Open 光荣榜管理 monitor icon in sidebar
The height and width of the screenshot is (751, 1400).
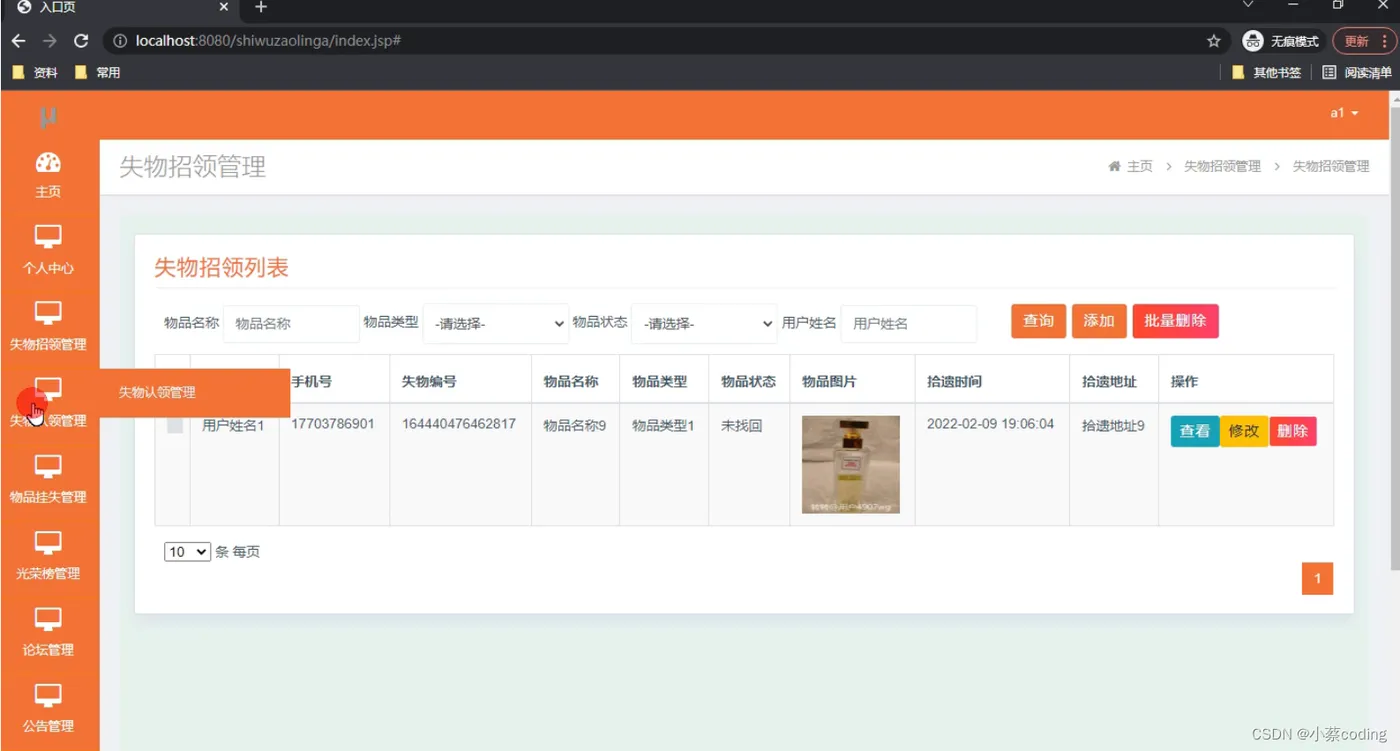(48, 542)
